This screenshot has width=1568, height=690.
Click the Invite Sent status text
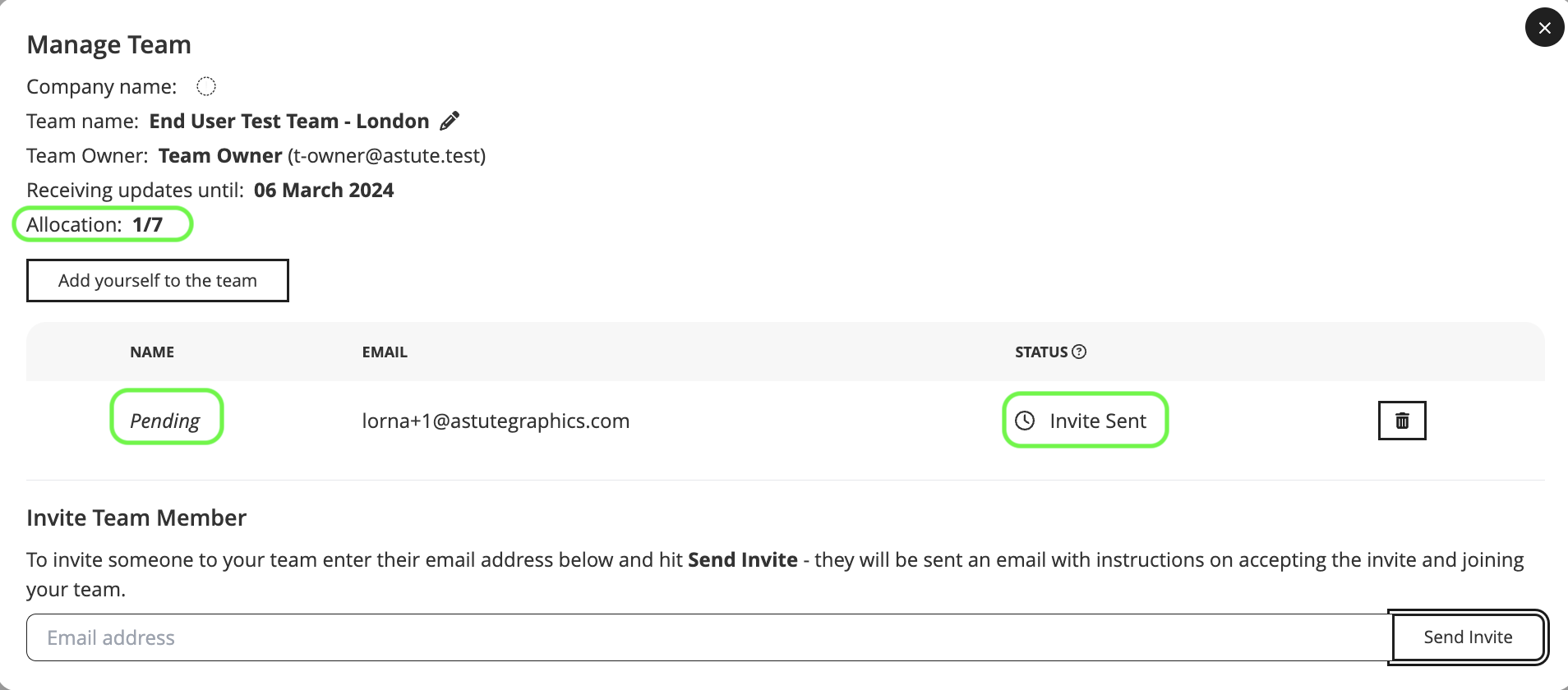[x=1097, y=421]
